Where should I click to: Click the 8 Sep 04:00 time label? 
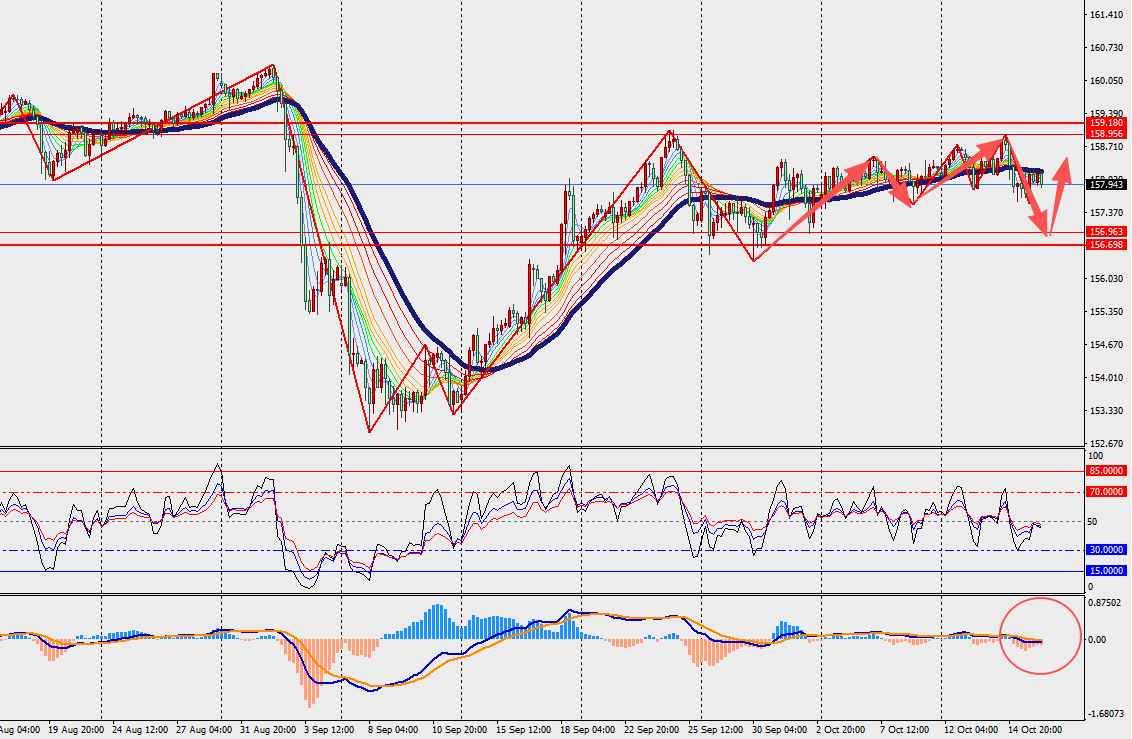[393, 730]
